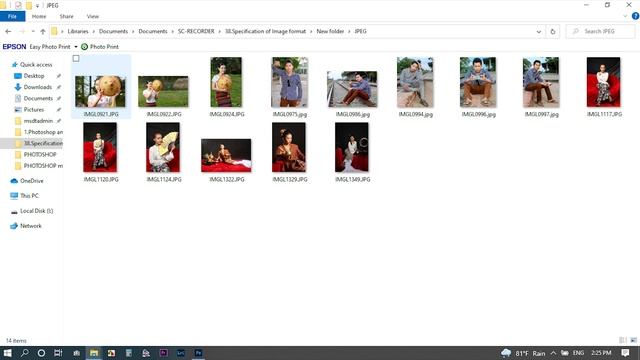Go up one folder level

[x=43, y=31]
